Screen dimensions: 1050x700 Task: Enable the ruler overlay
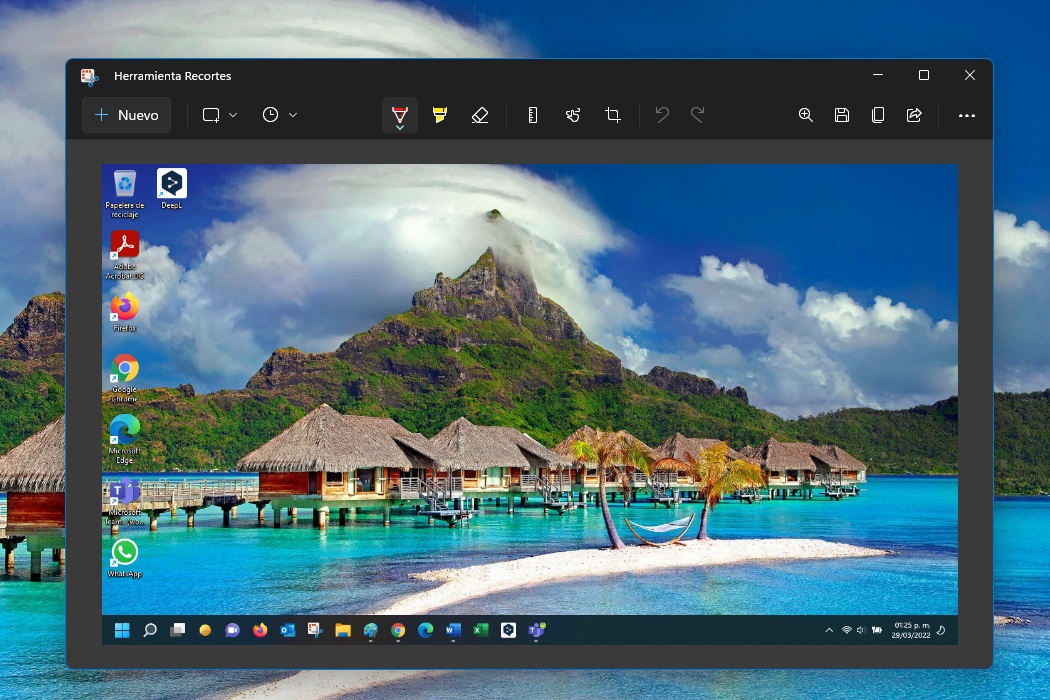pos(531,115)
